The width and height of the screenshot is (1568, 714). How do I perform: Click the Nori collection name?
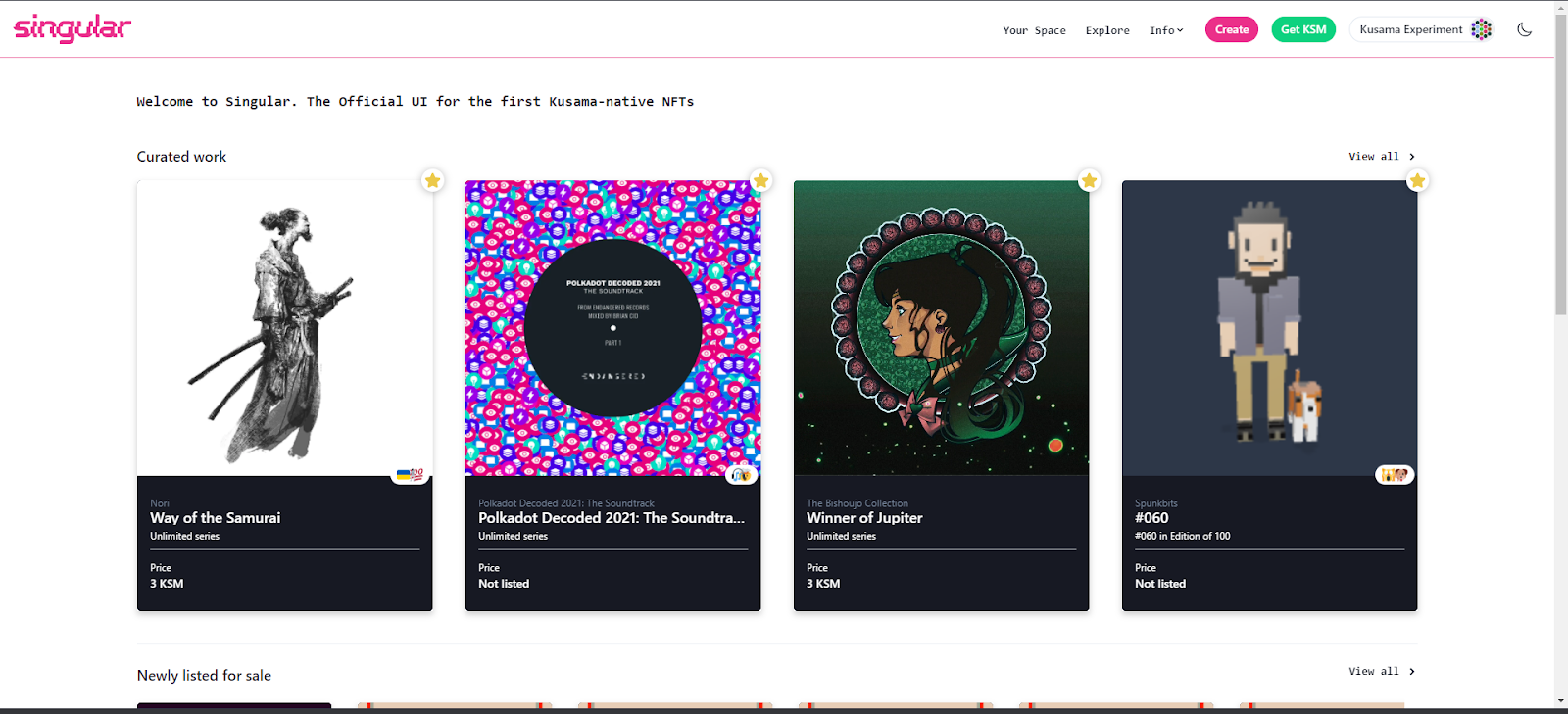(x=160, y=503)
